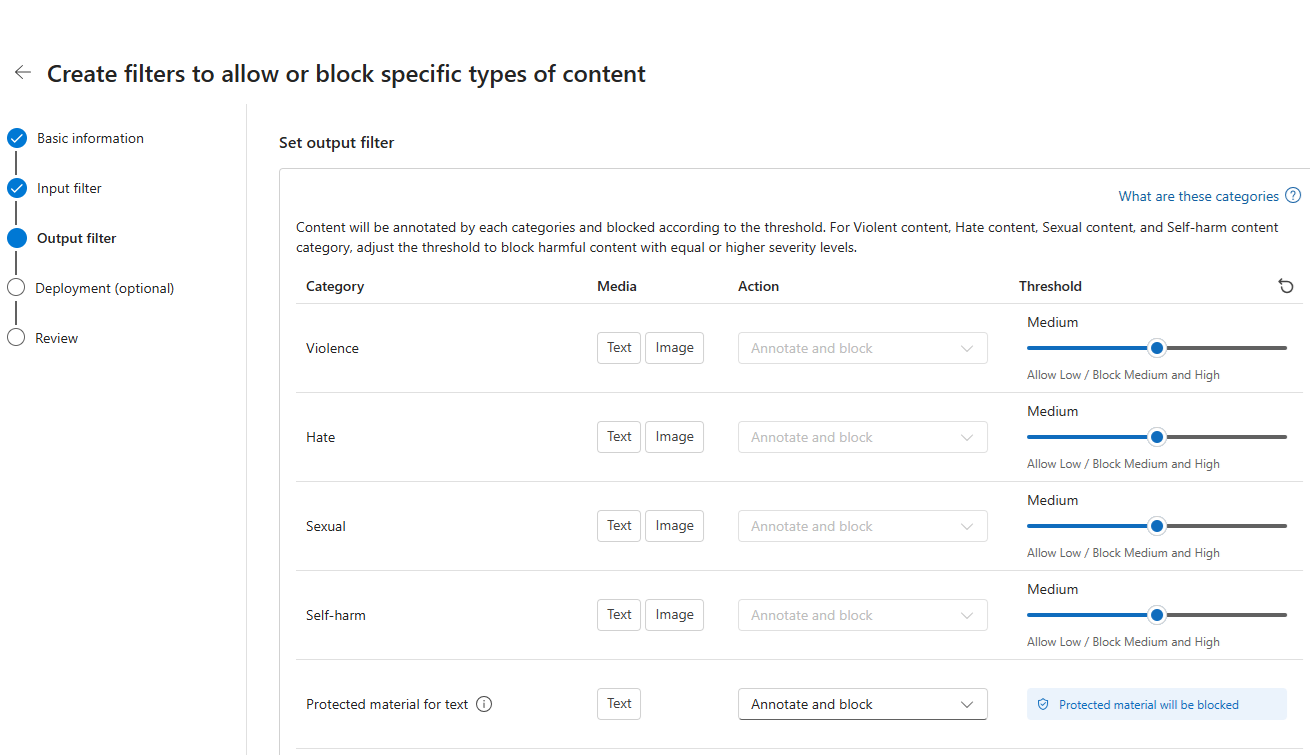Toggle Image media for Self-harm

pyautogui.click(x=674, y=615)
